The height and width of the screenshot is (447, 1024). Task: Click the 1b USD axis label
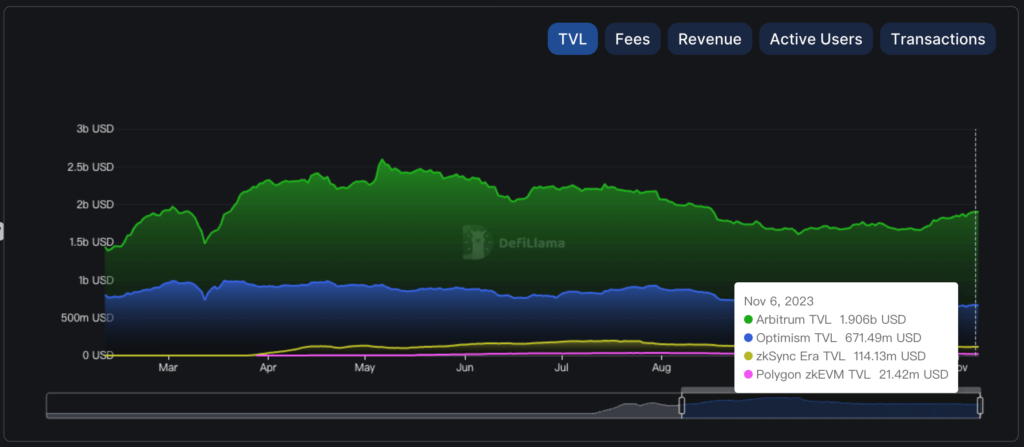[x=94, y=280]
